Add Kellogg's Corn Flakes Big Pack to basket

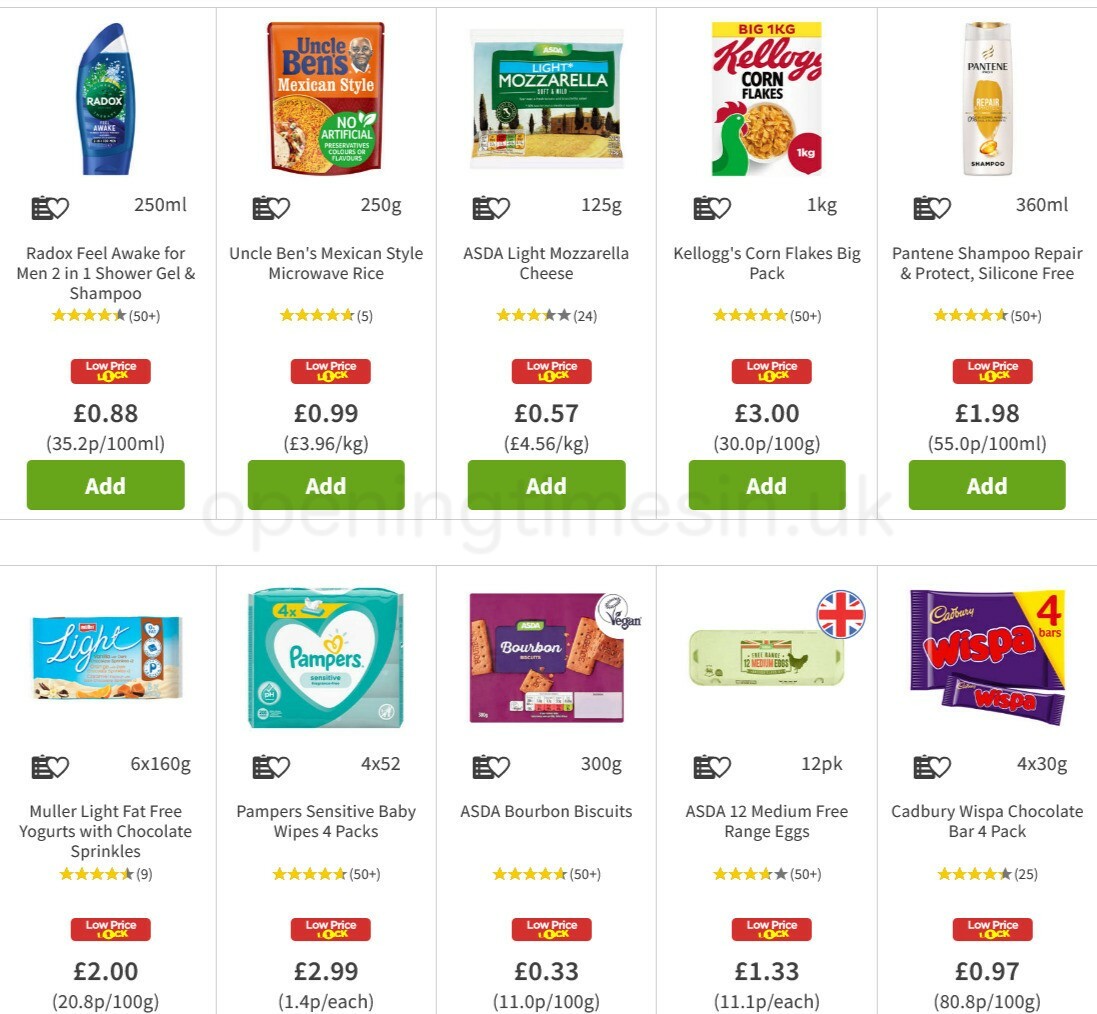766,485
